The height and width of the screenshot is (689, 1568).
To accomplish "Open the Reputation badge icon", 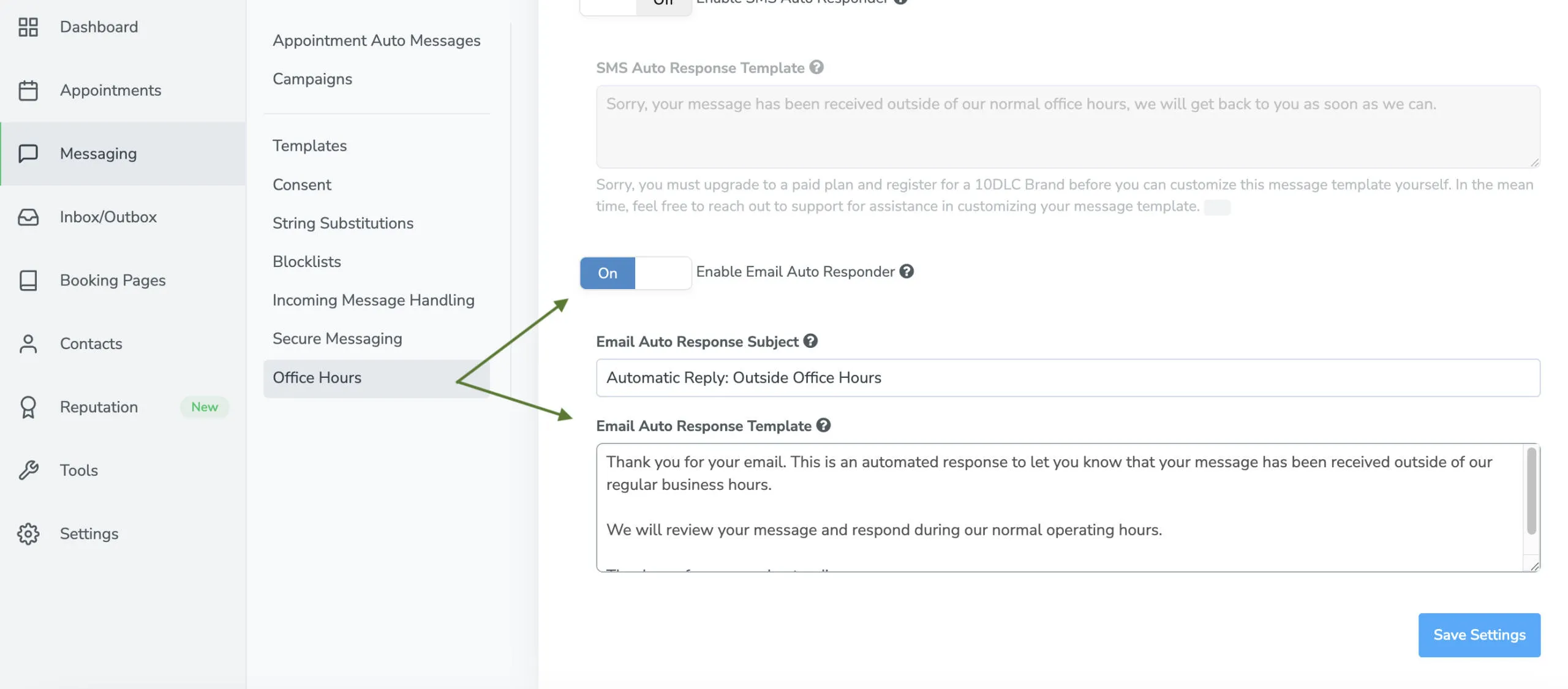I will click(28, 407).
